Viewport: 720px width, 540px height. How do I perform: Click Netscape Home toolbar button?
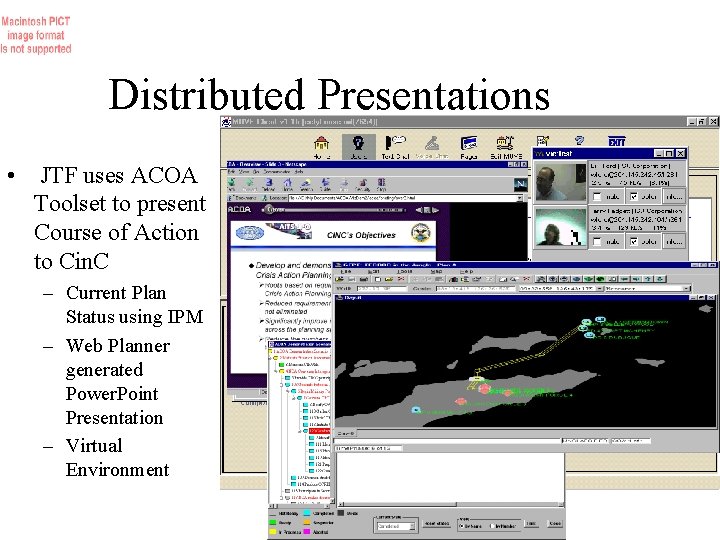click(287, 185)
